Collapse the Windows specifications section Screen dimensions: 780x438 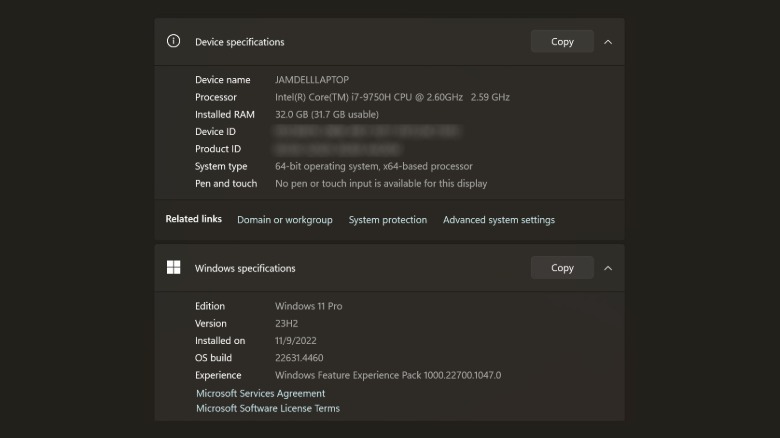tap(608, 268)
